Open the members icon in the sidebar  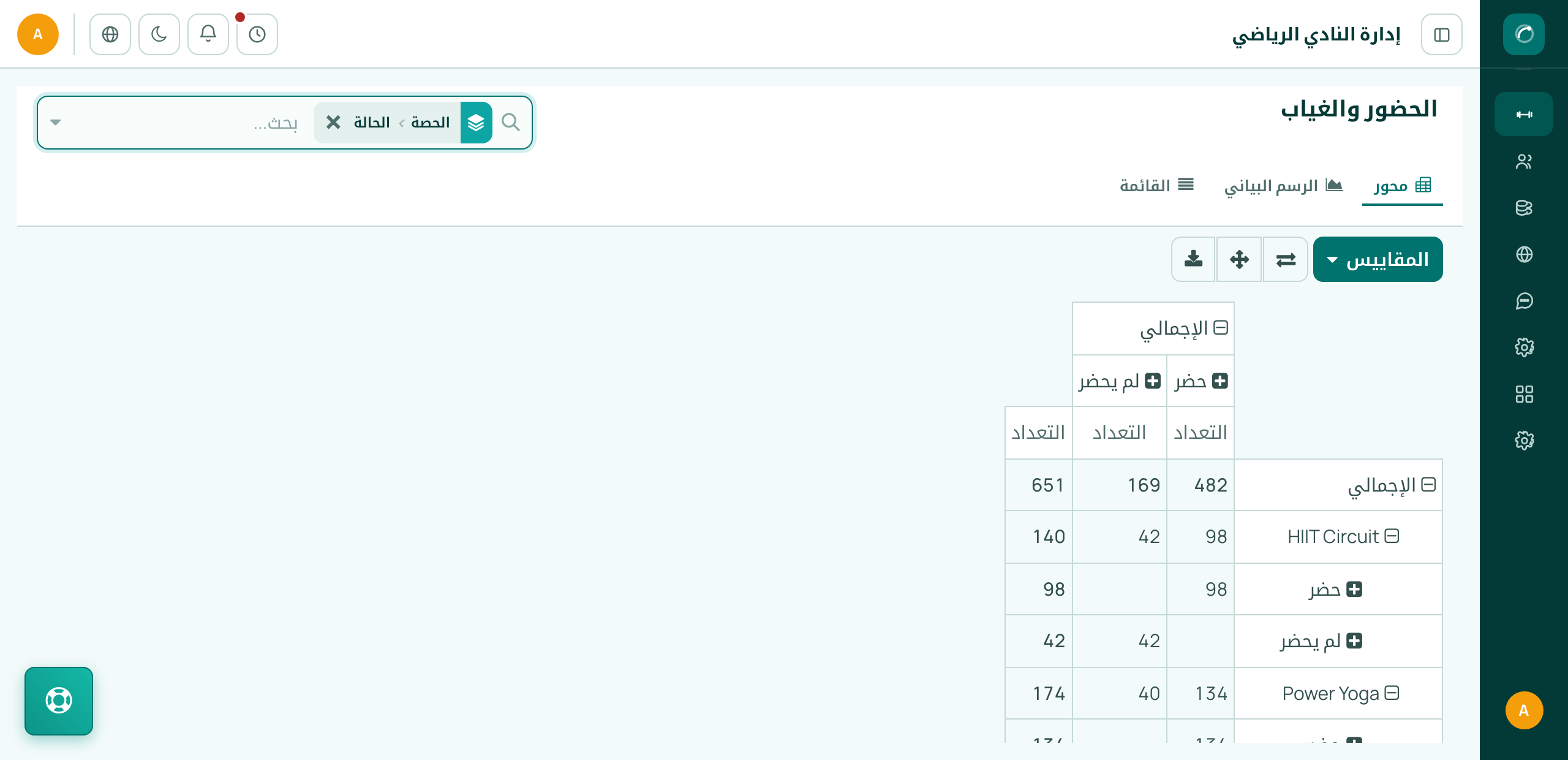[x=1523, y=161]
